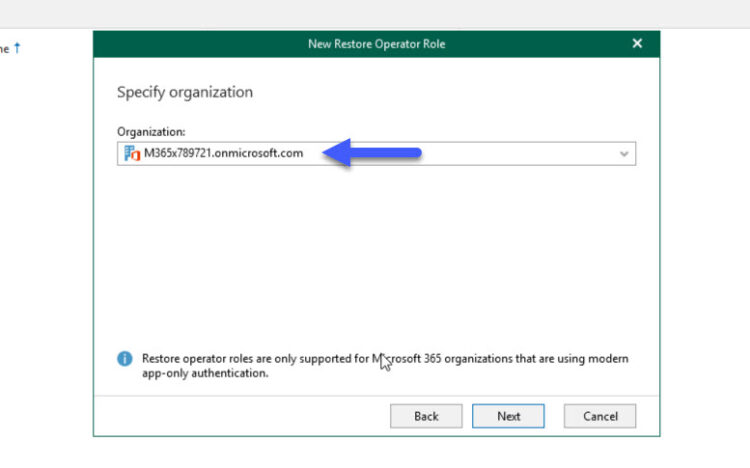Click the blue information icon
The width and height of the screenshot is (750, 468).
125,358
